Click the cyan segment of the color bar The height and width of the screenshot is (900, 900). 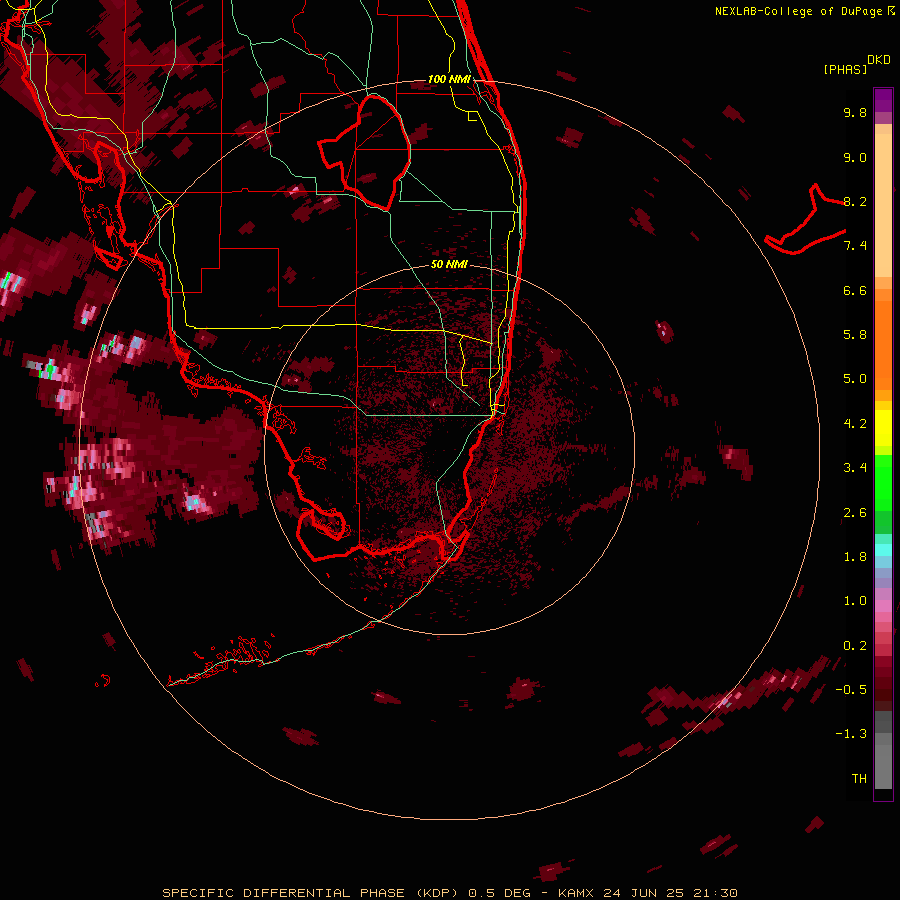(x=883, y=550)
